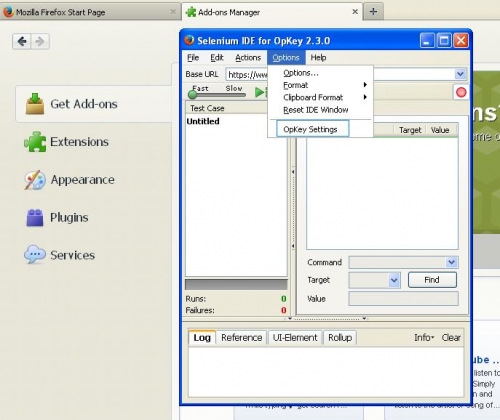
Task: Open the Appearance palette icon
Action: (x=35, y=180)
